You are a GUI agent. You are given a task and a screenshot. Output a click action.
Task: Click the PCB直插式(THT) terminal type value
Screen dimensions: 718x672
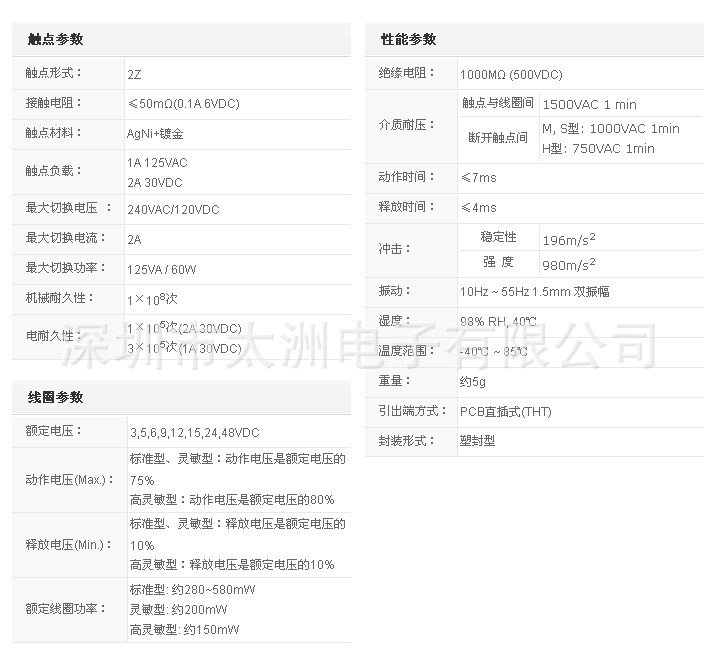pyautogui.click(x=505, y=411)
